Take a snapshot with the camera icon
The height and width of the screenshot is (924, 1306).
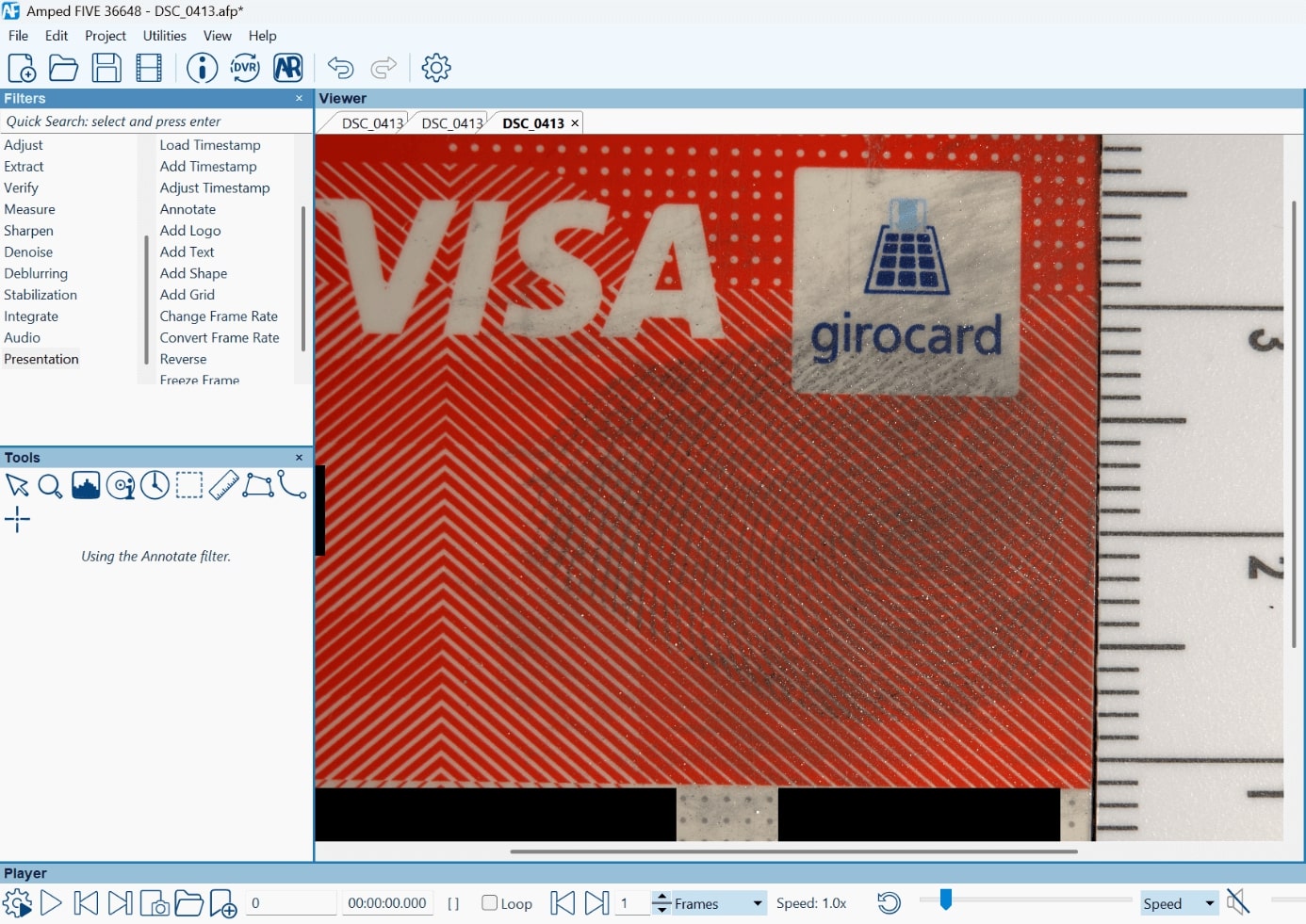click(155, 904)
